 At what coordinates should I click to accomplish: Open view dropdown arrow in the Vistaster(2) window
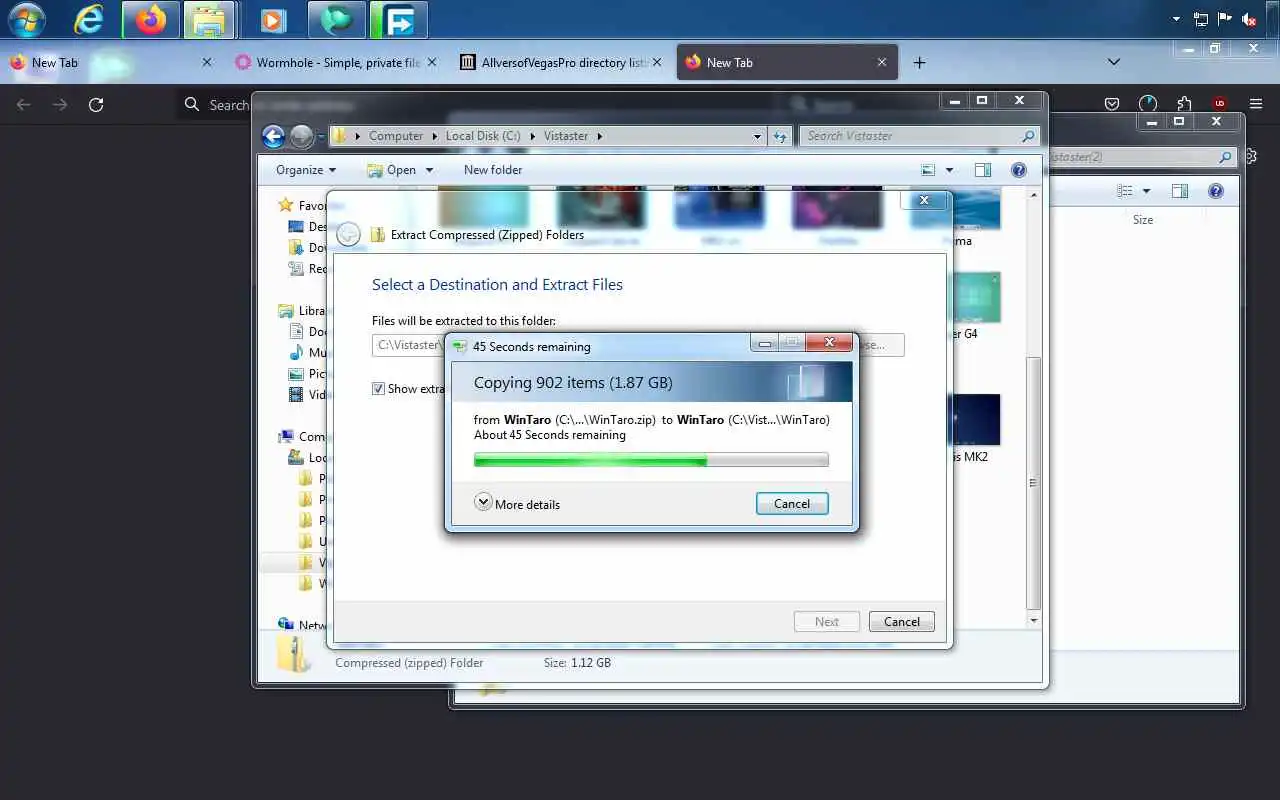coord(1146,191)
